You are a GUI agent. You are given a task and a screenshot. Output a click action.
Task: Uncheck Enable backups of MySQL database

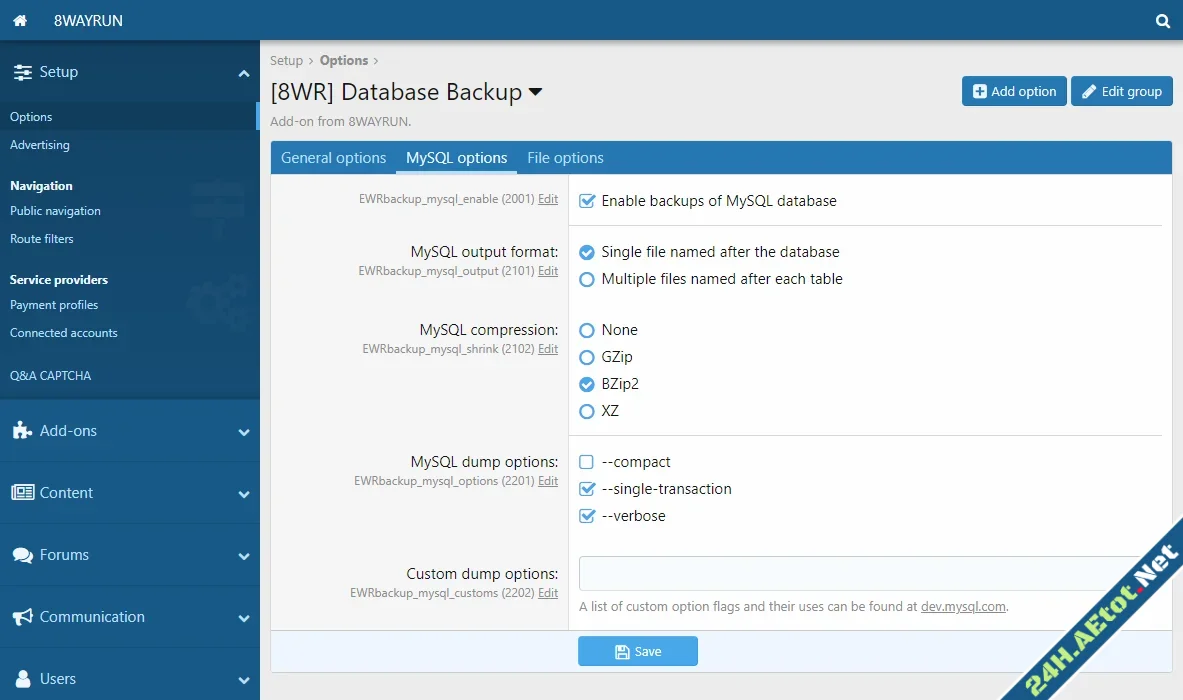[x=586, y=200]
